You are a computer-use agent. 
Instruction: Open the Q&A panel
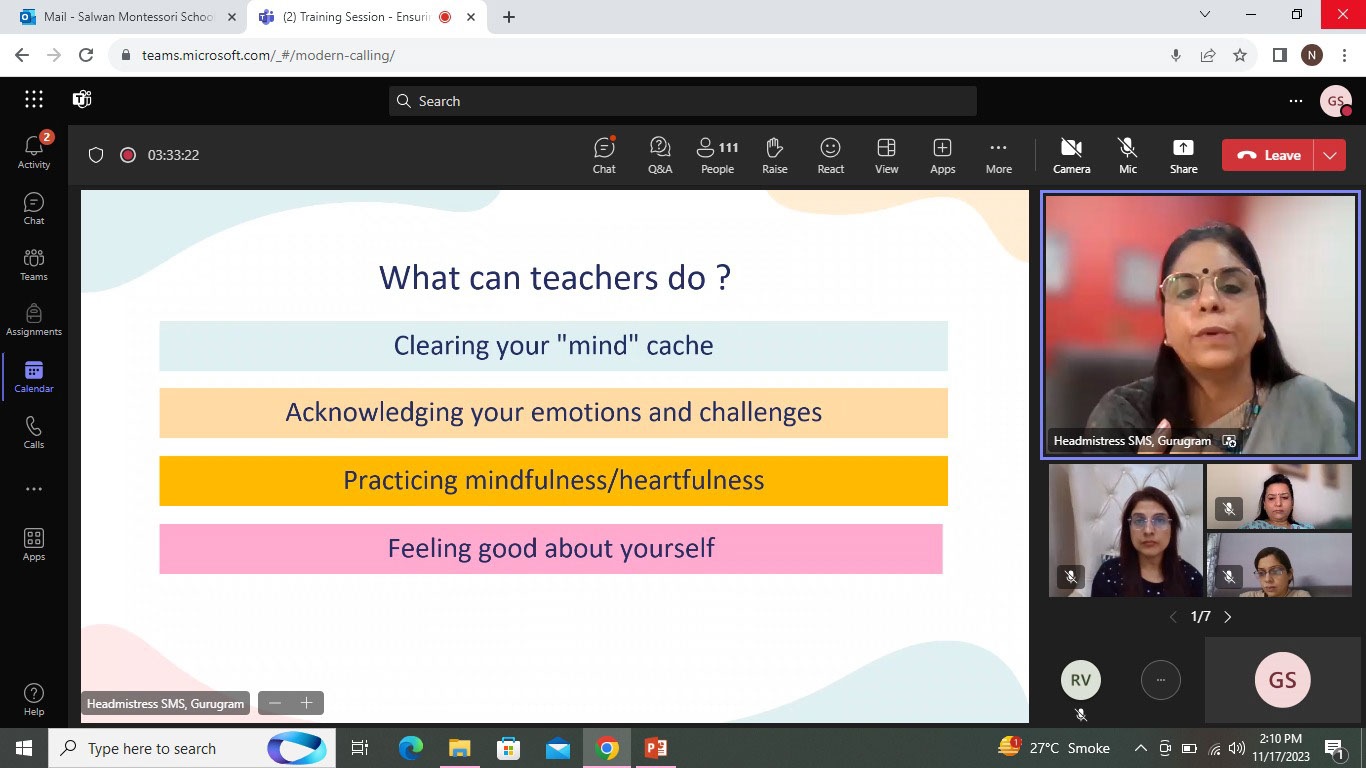click(659, 155)
